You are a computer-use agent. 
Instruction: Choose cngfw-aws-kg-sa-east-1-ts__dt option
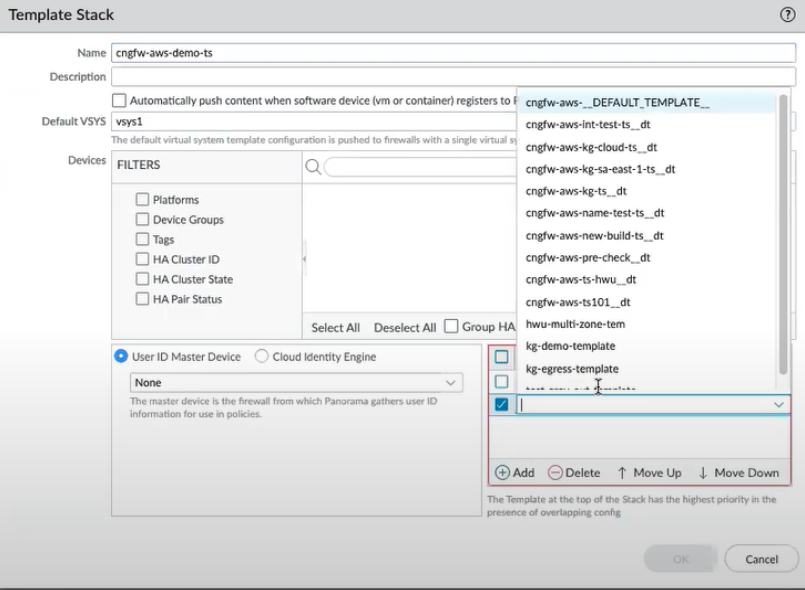pyautogui.click(x=647, y=169)
